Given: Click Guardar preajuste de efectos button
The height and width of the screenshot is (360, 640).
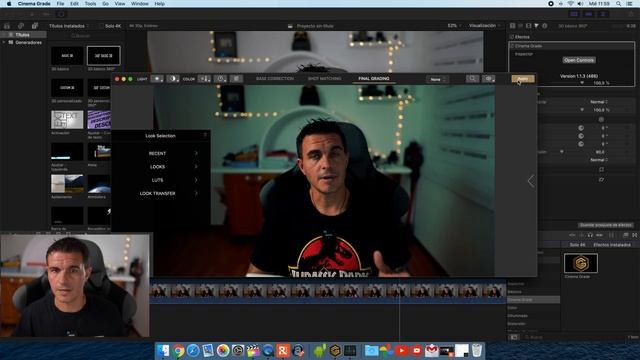Looking at the screenshot, I should click(x=606, y=225).
